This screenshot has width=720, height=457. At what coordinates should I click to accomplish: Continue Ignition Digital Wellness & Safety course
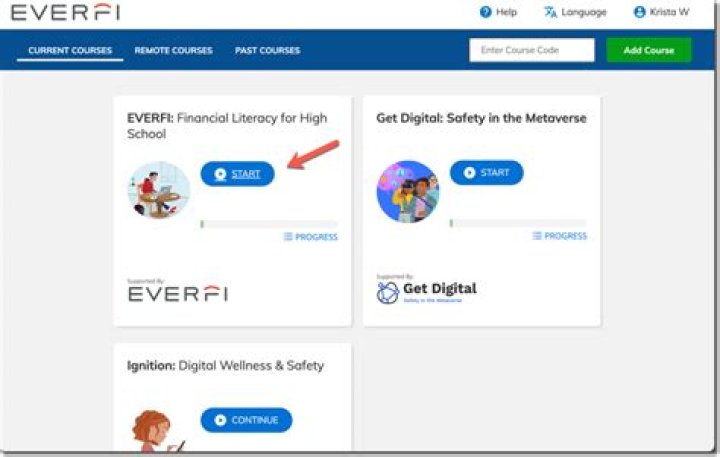click(246, 420)
